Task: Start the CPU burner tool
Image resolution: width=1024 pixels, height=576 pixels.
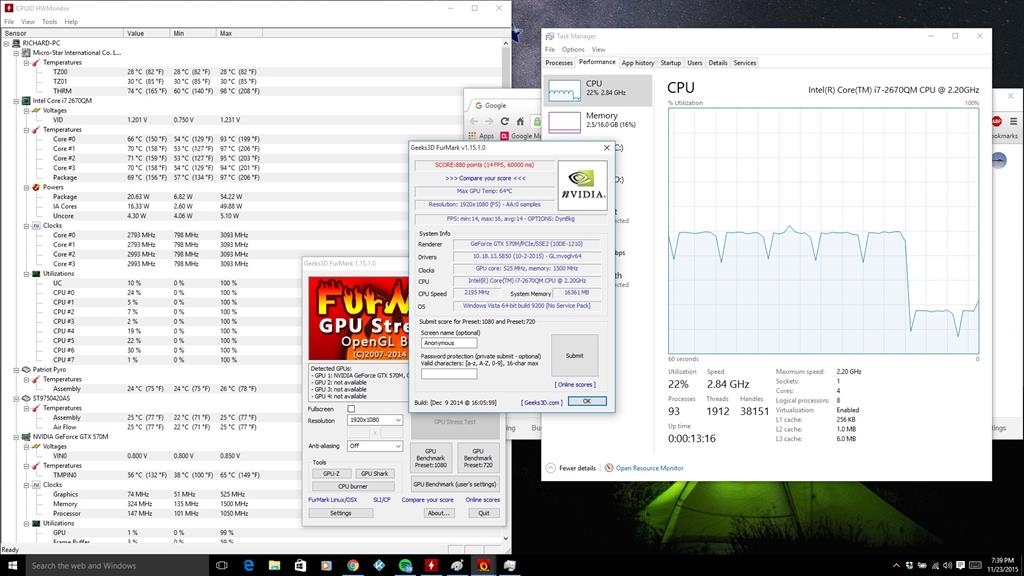Action: [353, 487]
